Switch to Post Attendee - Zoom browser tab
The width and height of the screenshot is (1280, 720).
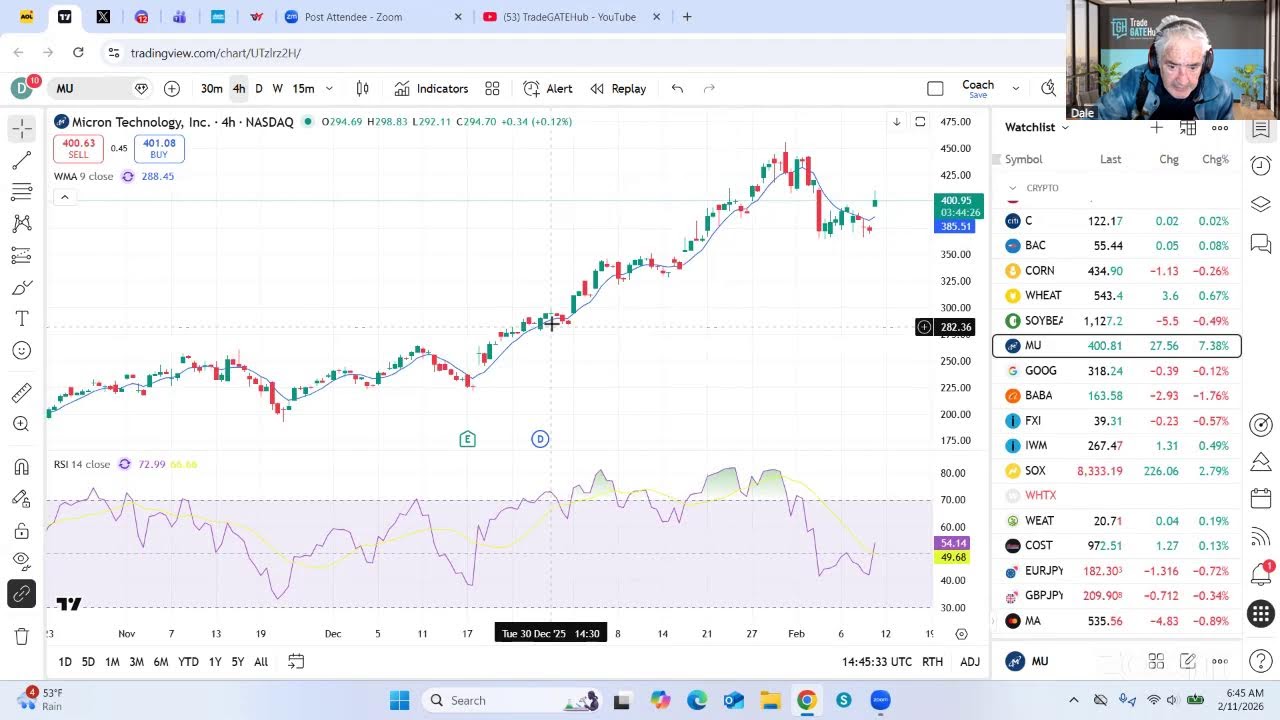374,17
